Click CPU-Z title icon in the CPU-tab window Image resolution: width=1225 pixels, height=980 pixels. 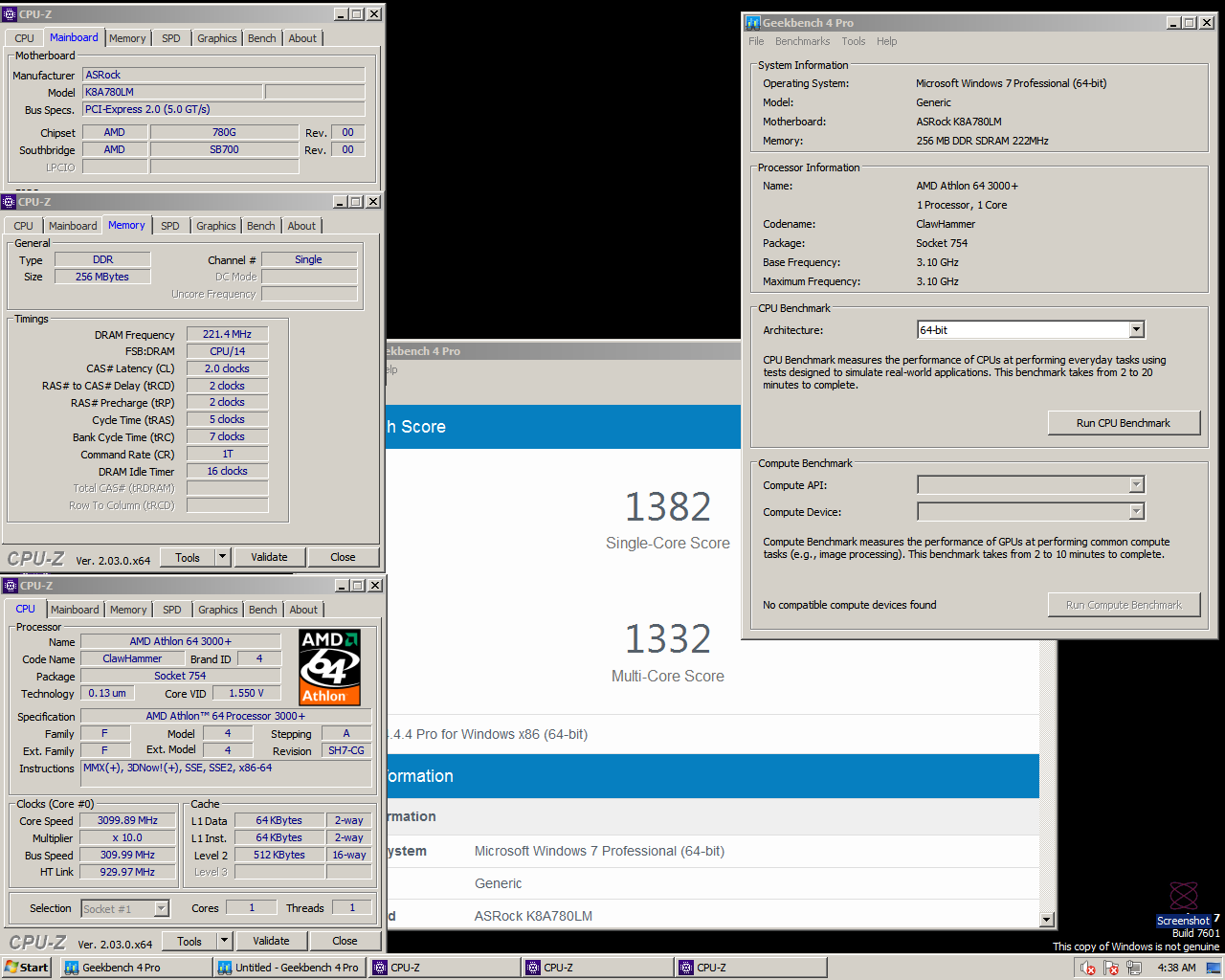(11, 586)
